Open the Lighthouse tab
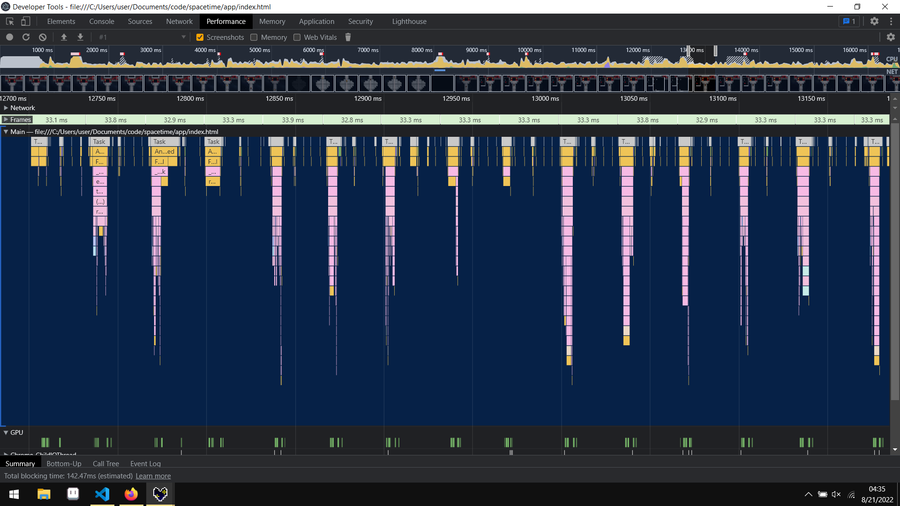Image resolution: width=900 pixels, height=506 pixels. [409, 21]
